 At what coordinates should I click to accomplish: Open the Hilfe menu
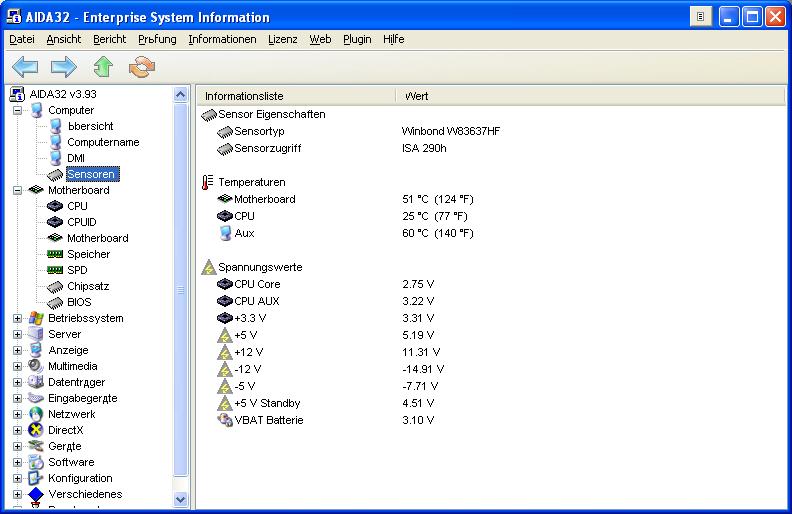click(393, 39)
